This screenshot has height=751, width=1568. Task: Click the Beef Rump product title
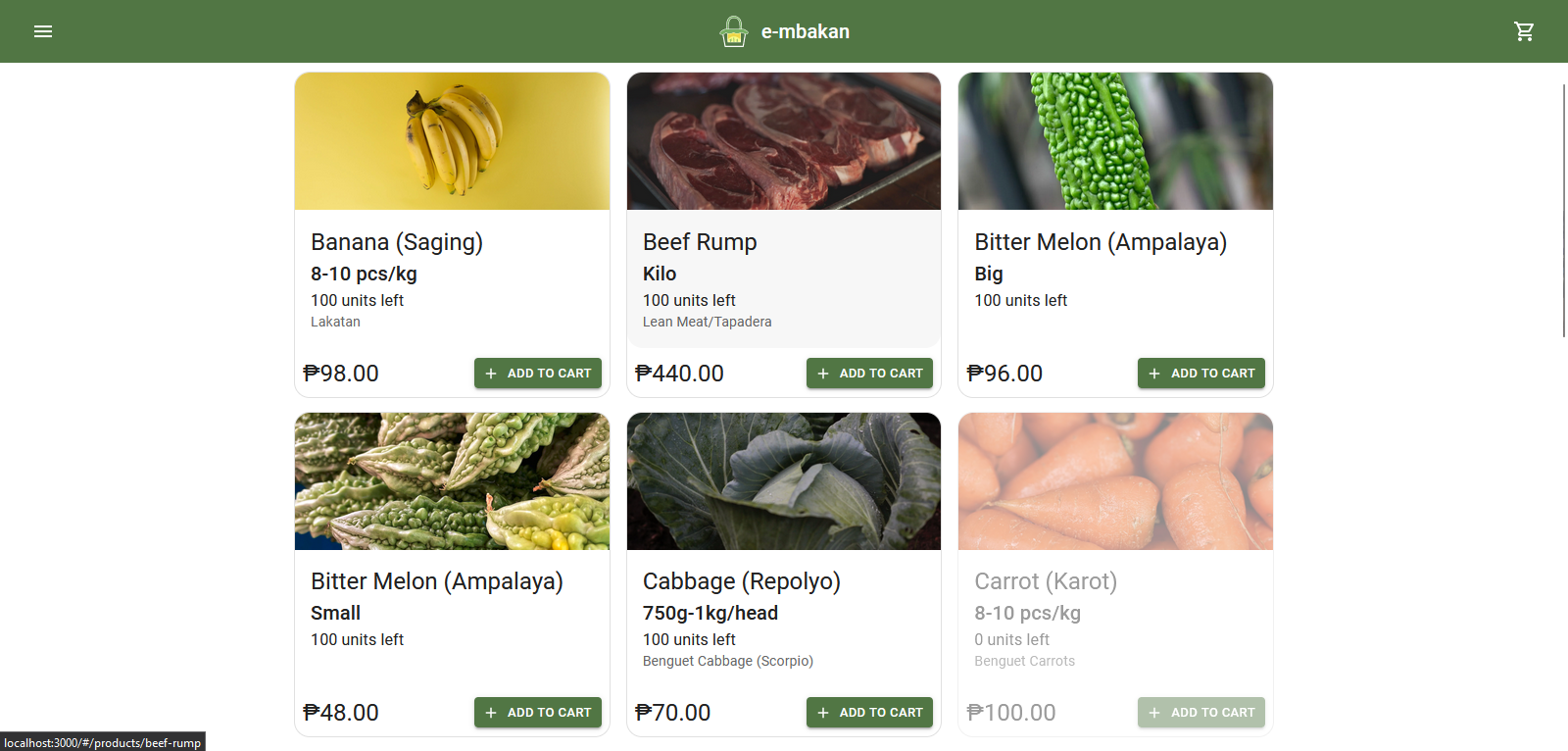700,242
